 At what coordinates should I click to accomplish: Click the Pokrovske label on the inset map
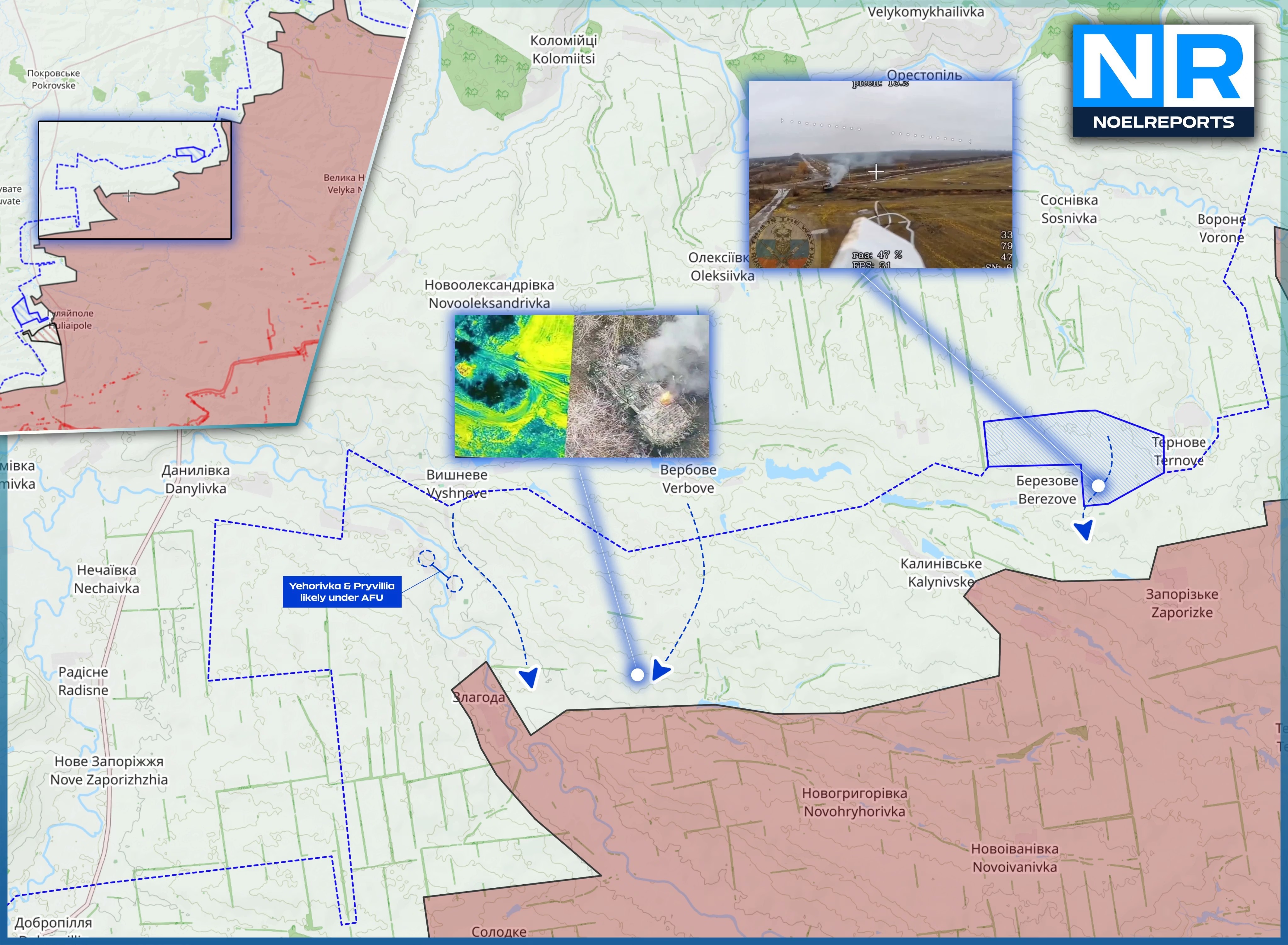53,80
